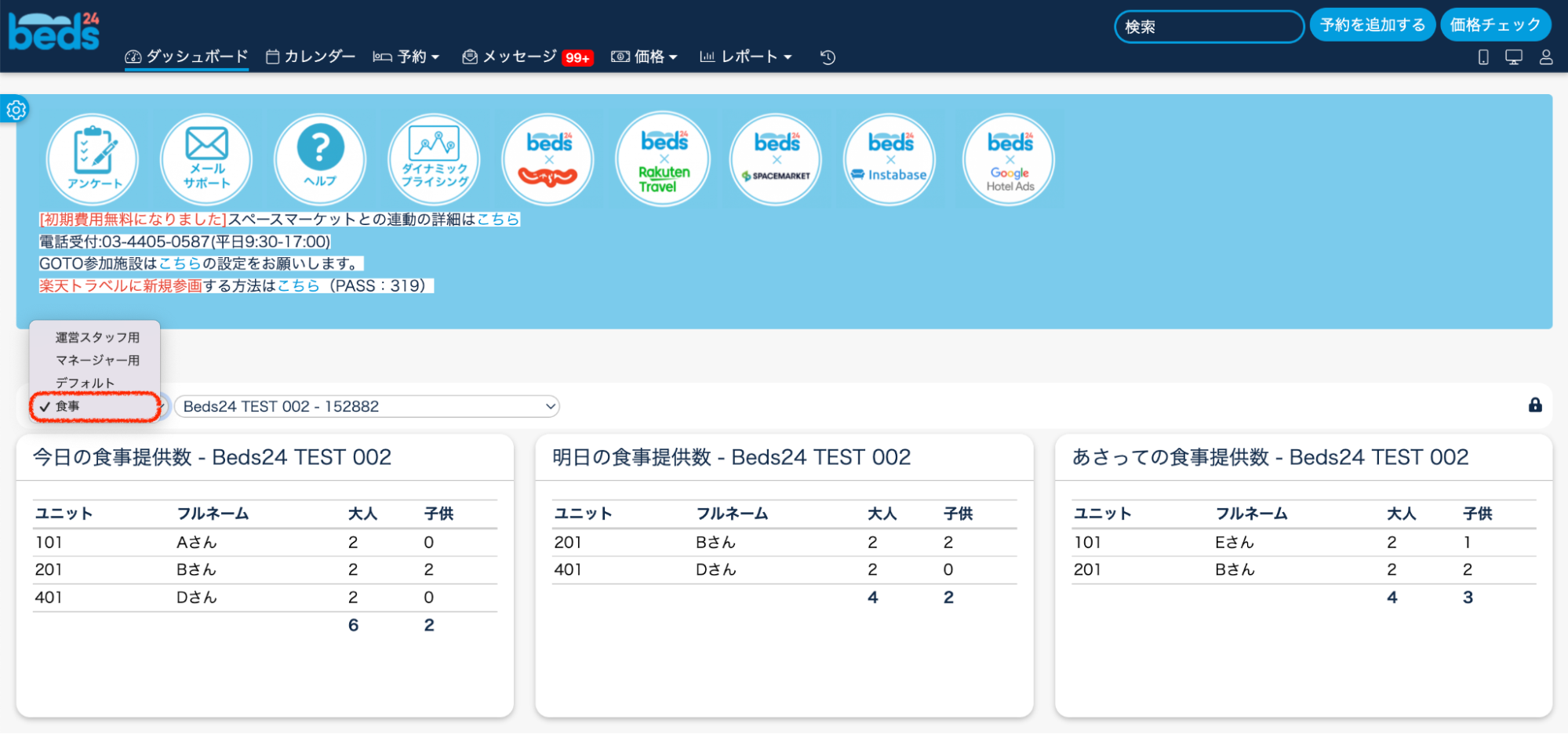The image size is (1568, 734).
Task: Click the Instabase integration icon
Action: tap(890, 159)
